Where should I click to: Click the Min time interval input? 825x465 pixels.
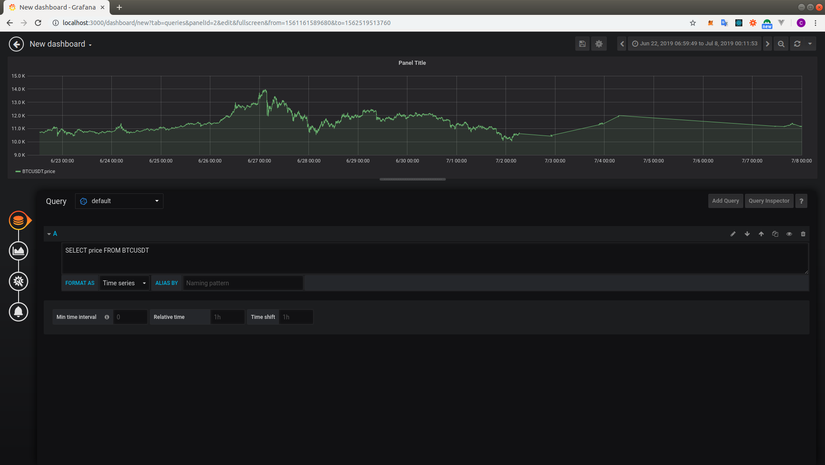[x=130, y=317]
